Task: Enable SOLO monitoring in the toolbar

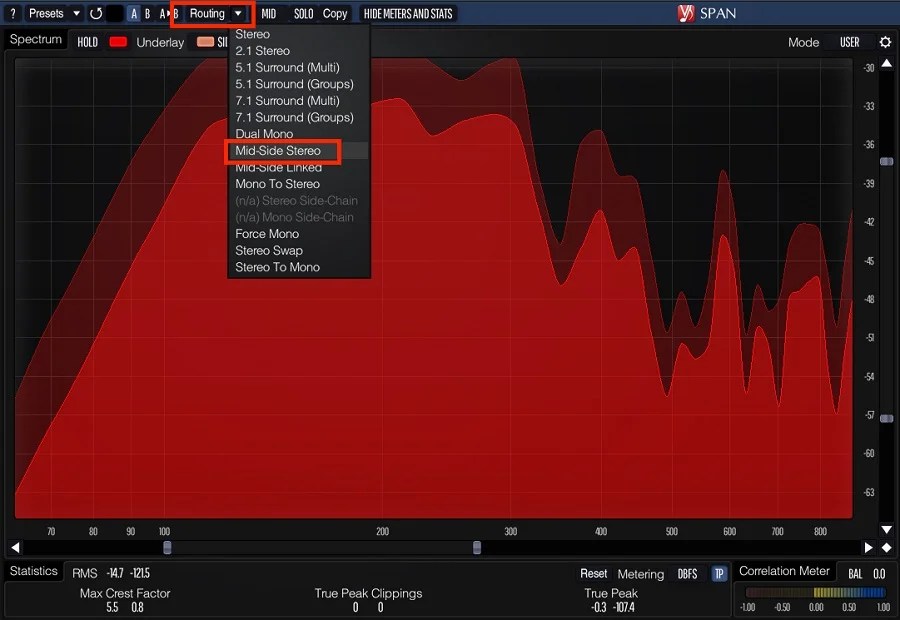Action: 303,13
